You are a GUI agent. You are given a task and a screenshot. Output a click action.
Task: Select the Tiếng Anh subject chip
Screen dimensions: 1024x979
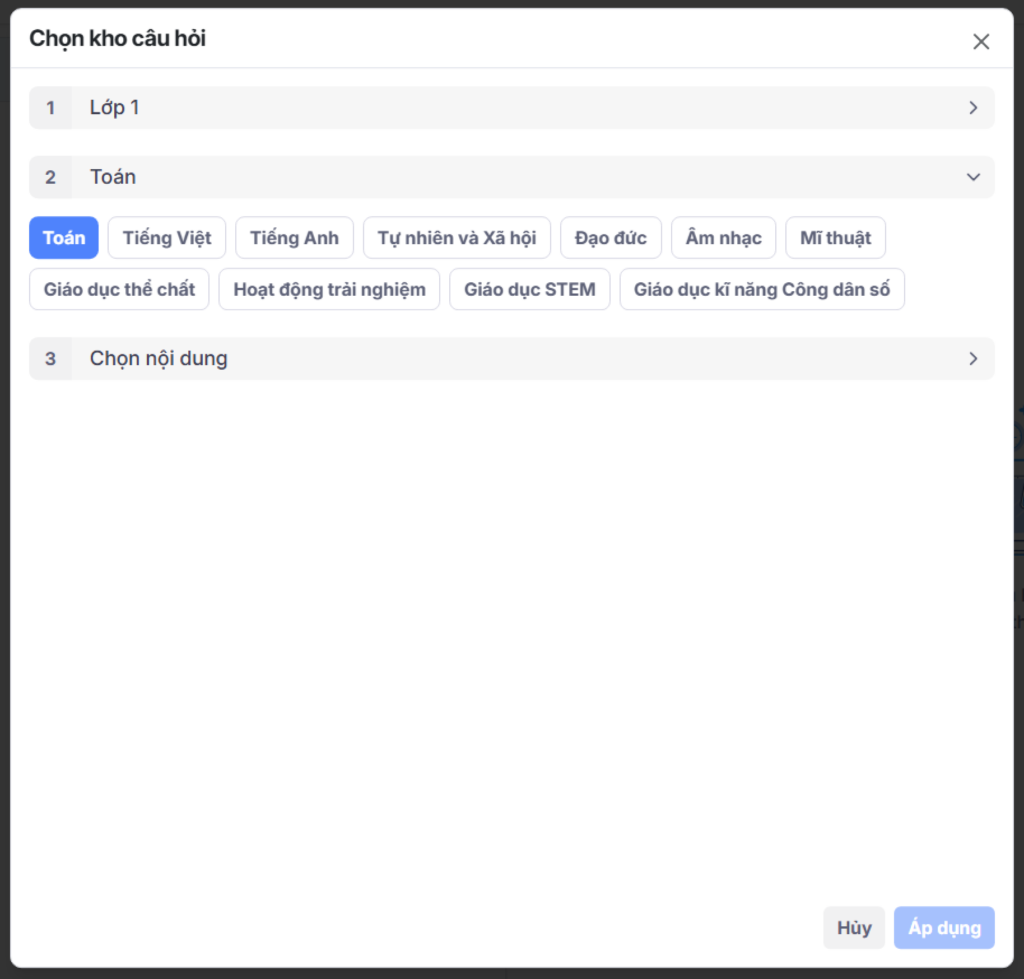pyautogui.click(x=294, y=238)
